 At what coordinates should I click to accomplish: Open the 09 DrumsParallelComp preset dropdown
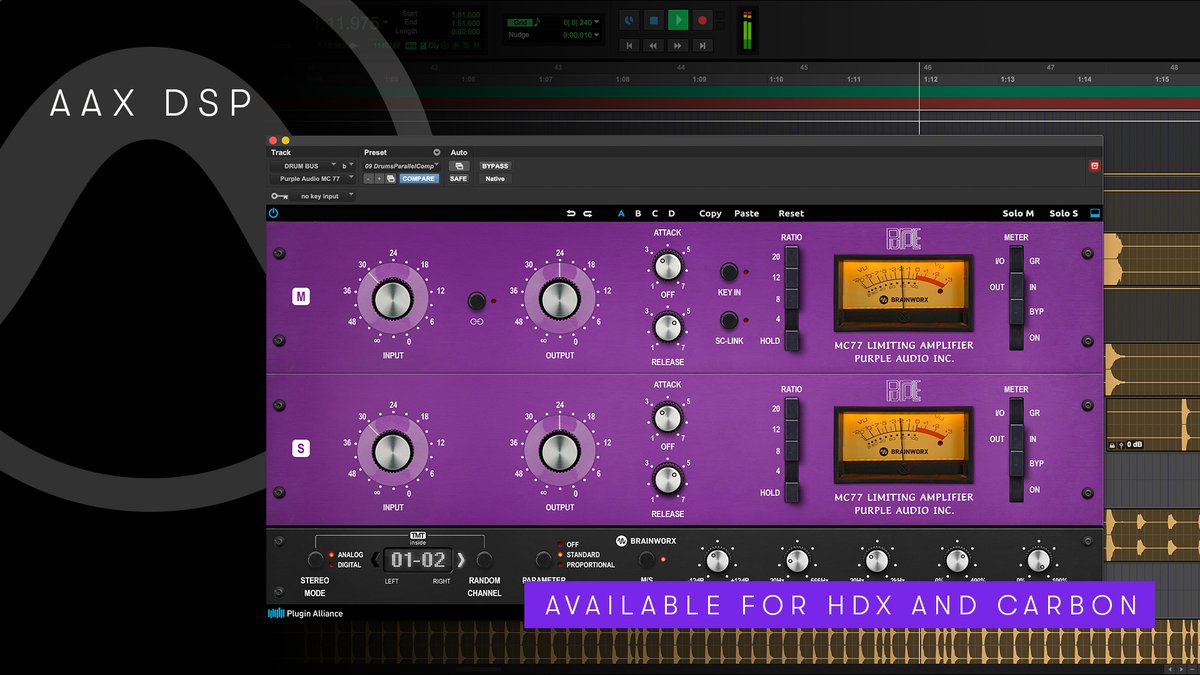pyautogui.click(x=403, y=166)
